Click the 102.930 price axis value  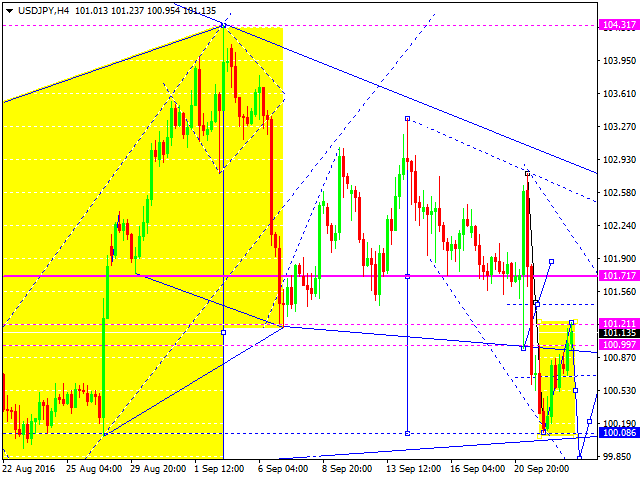click(x=620, y=160)
